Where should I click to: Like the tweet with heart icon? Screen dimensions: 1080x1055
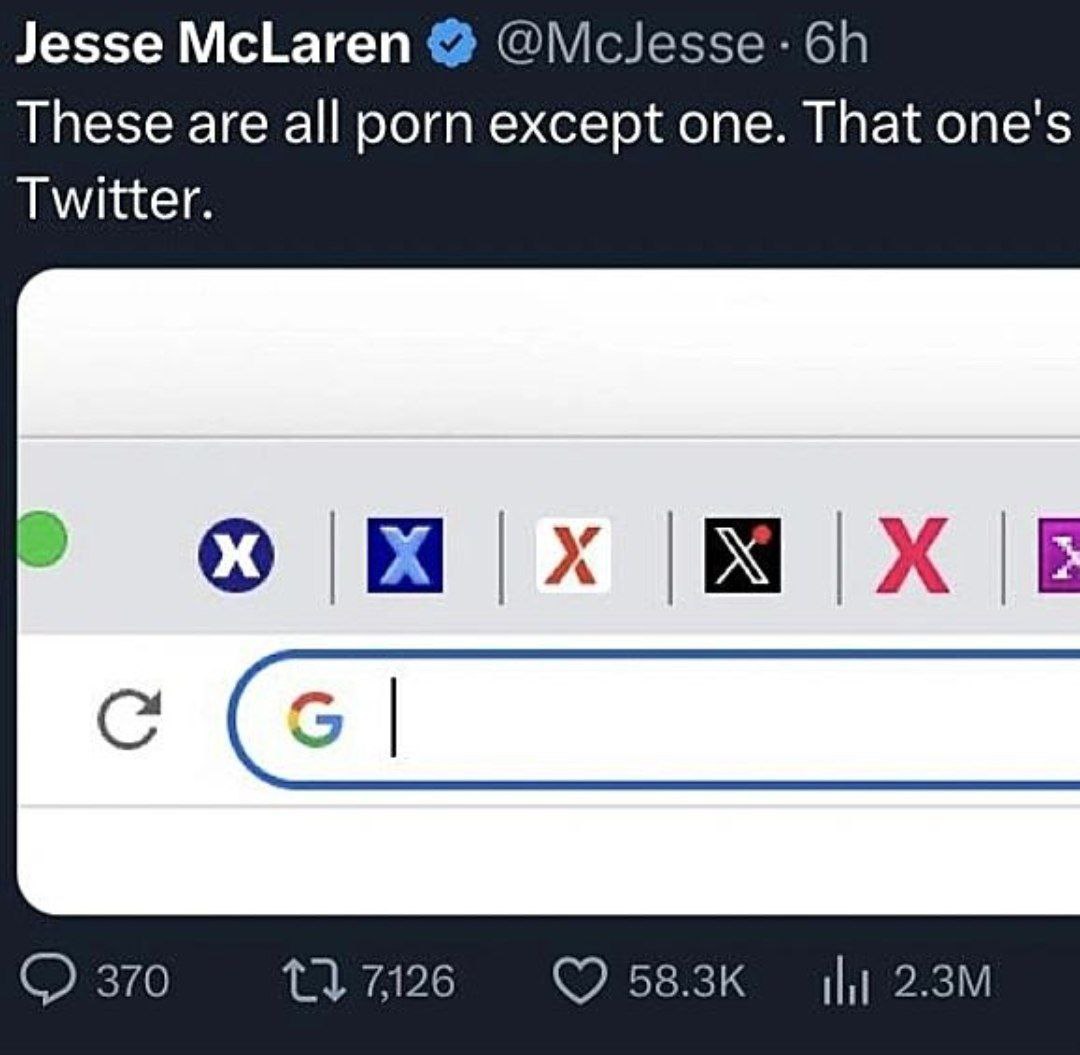(x=581, y=981)
